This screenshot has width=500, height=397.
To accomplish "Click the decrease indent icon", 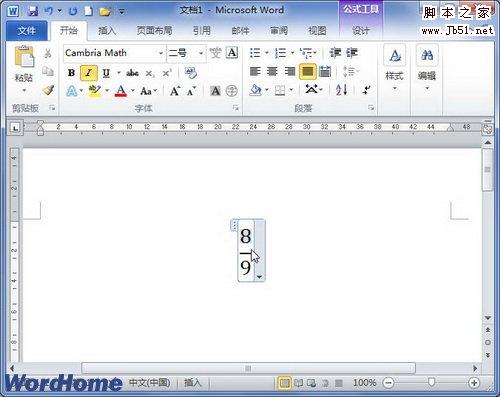I will [335, 53].
